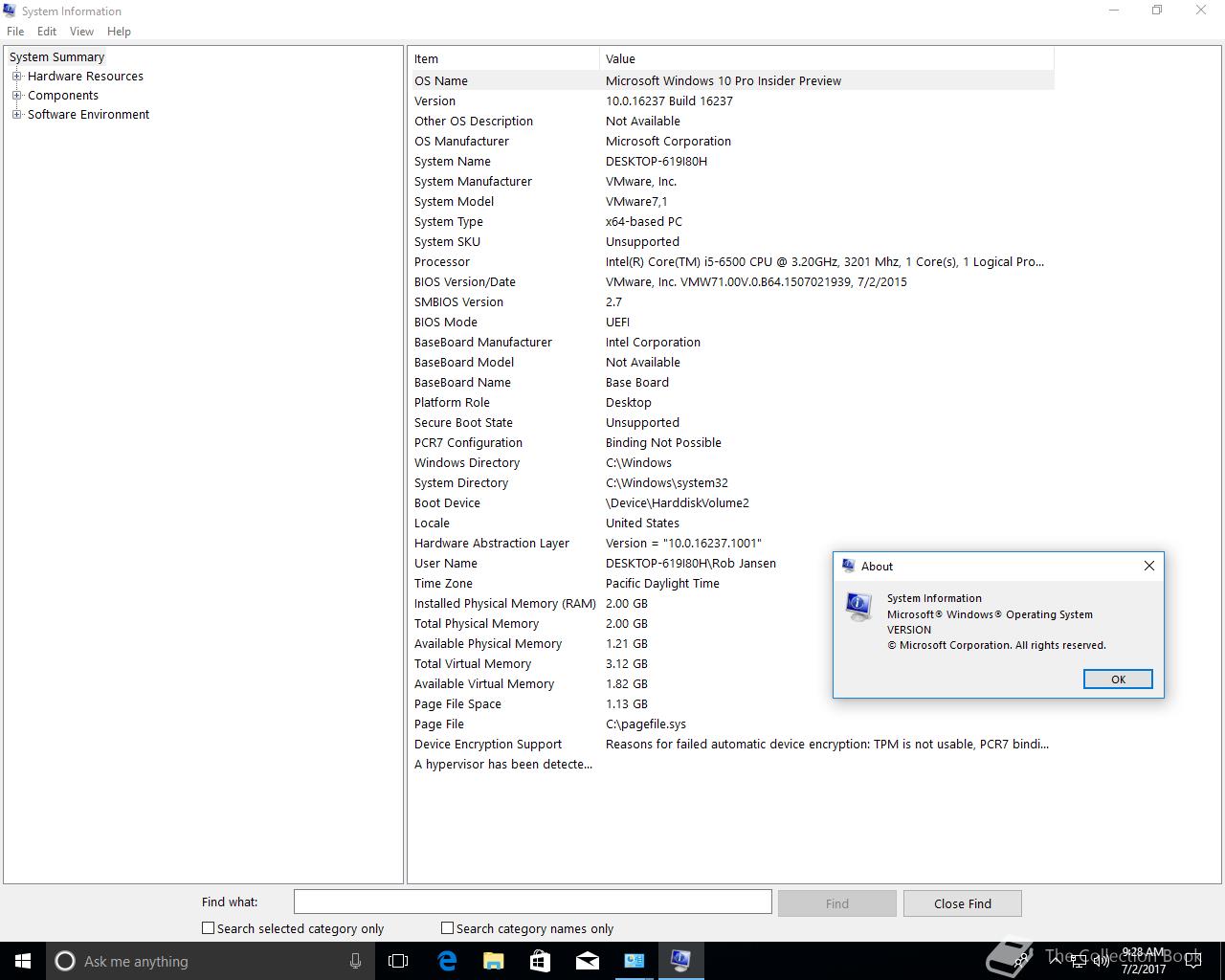Screen dimensions: 1225x980
Task: Click the Value column header
Action: 827,58
